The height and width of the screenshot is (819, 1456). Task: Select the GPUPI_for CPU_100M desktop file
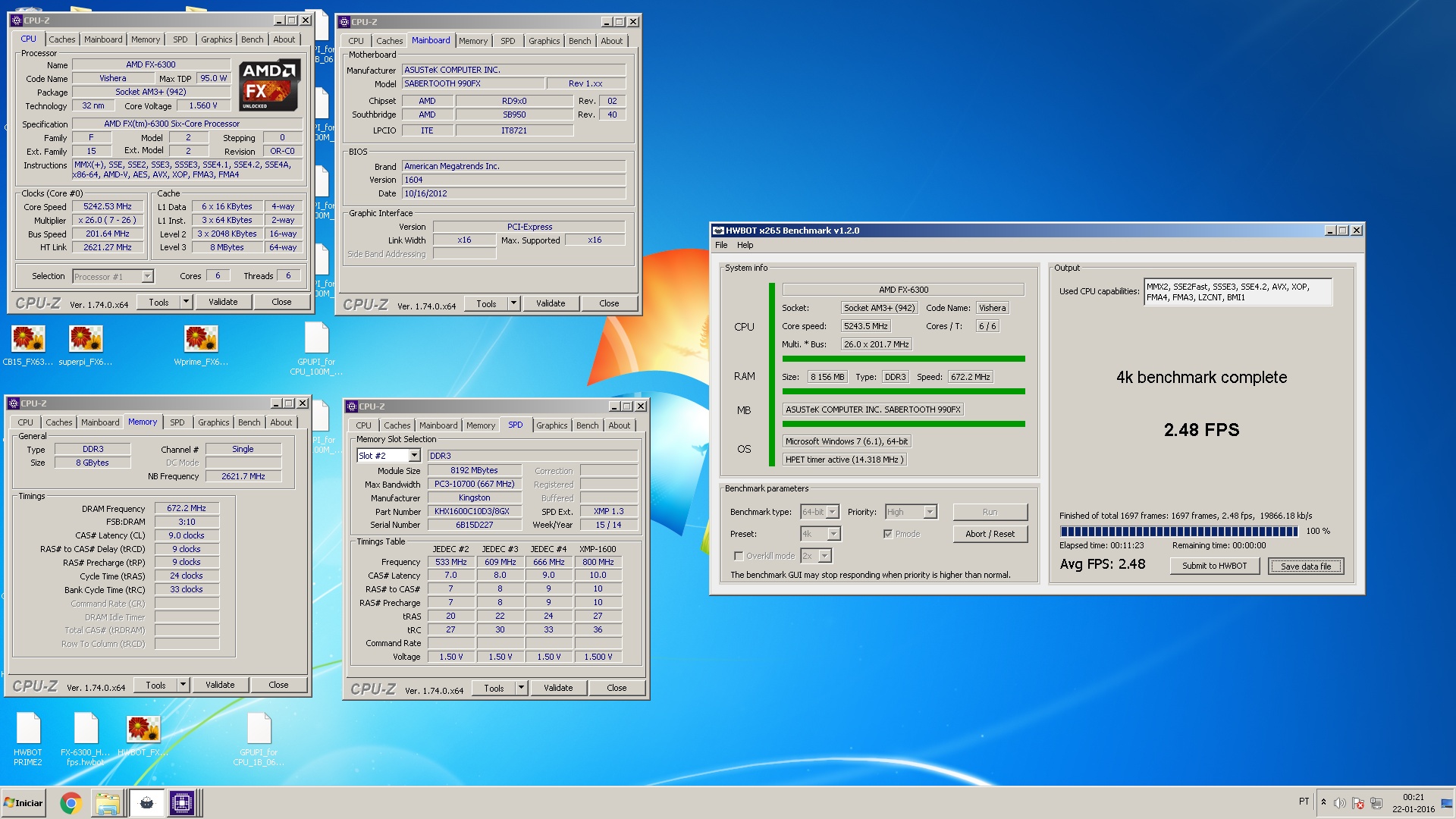coord(316,348)
